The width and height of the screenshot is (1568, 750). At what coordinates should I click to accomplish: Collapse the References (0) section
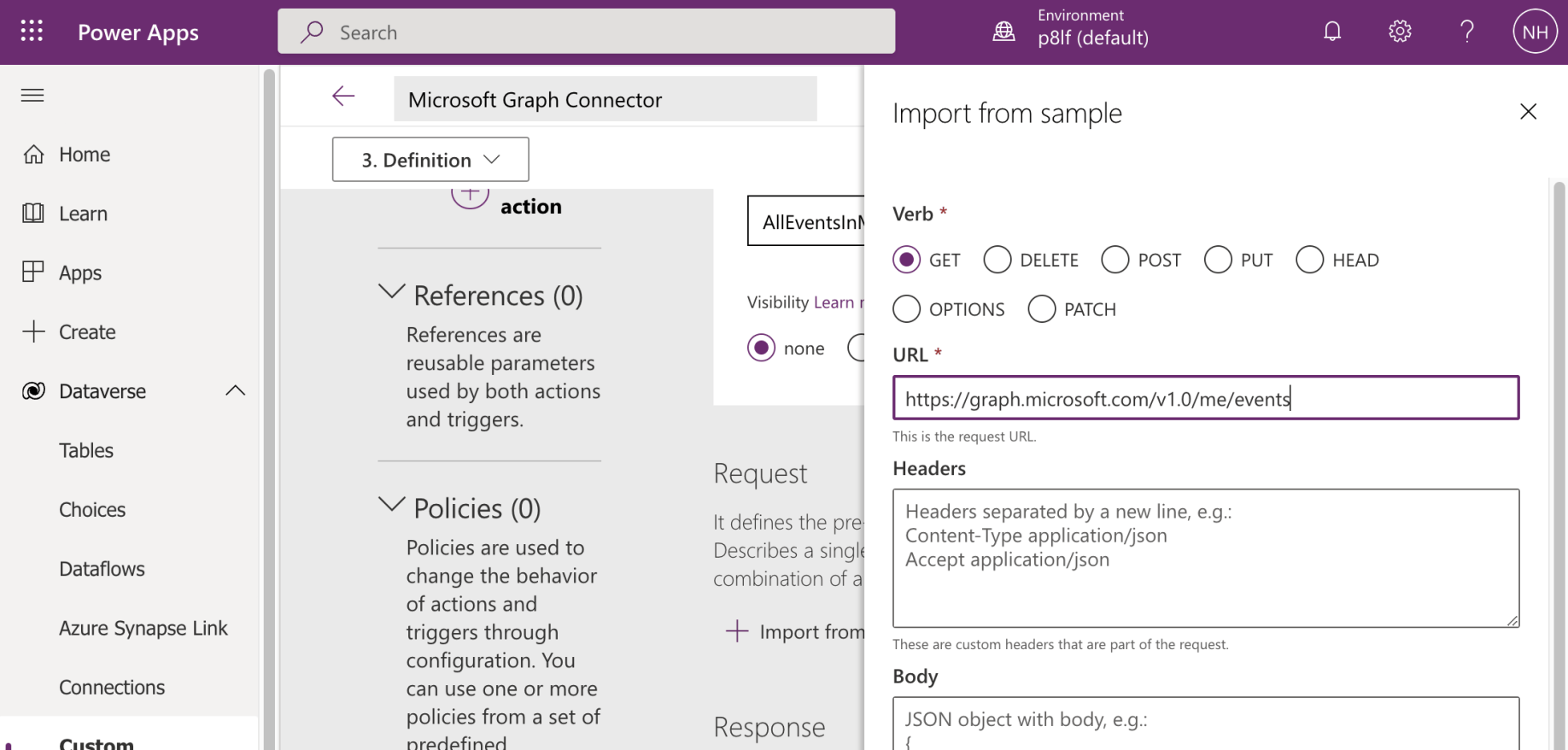(x=392, y=292)
